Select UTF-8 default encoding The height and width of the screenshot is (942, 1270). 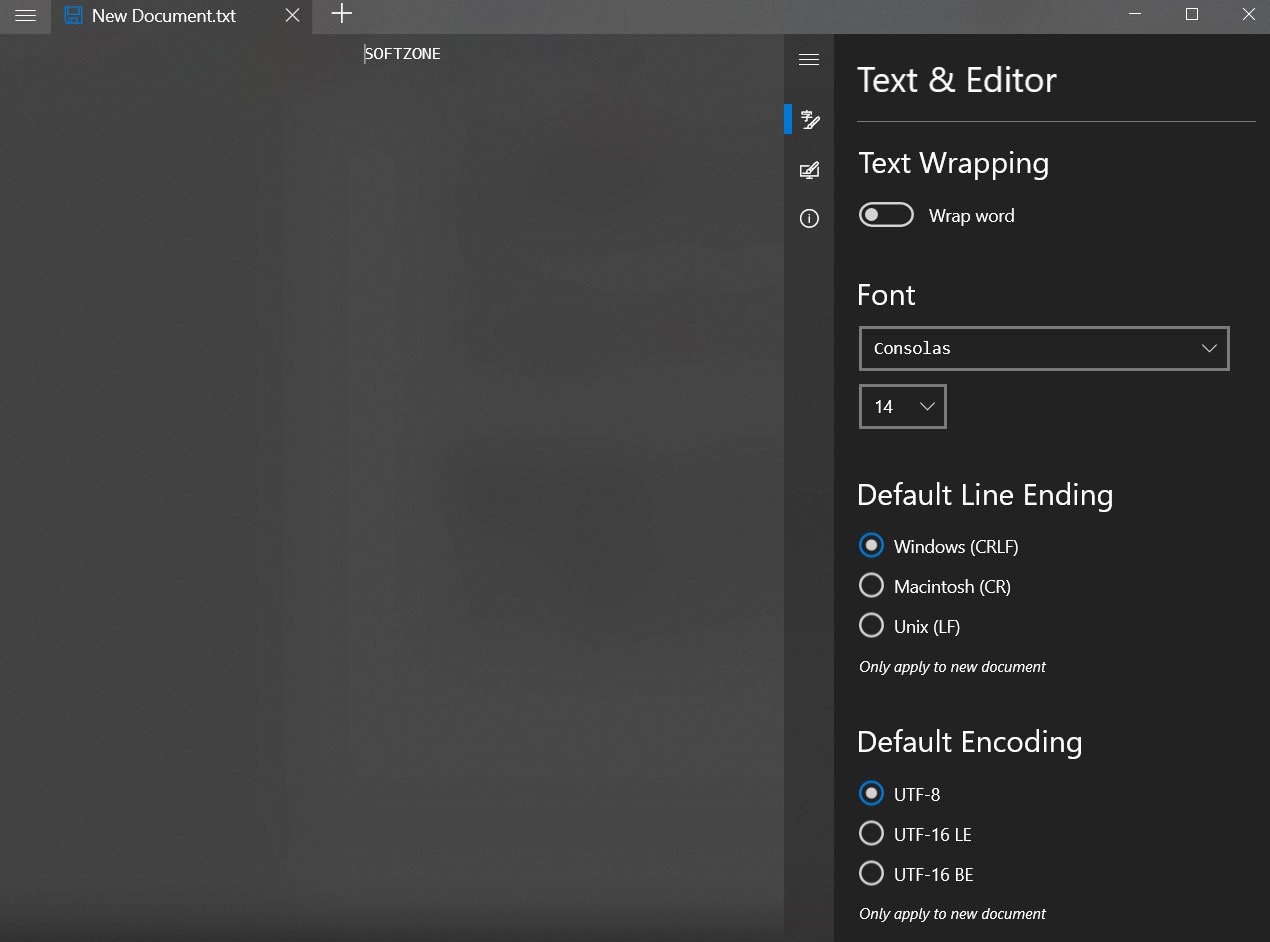(872, 794)
